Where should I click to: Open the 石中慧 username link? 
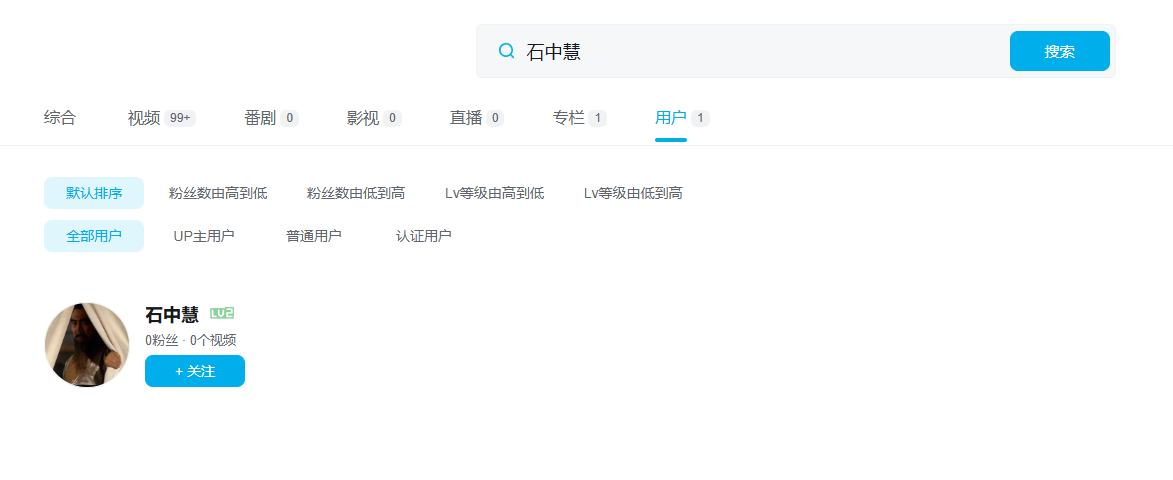coord(172,315)
